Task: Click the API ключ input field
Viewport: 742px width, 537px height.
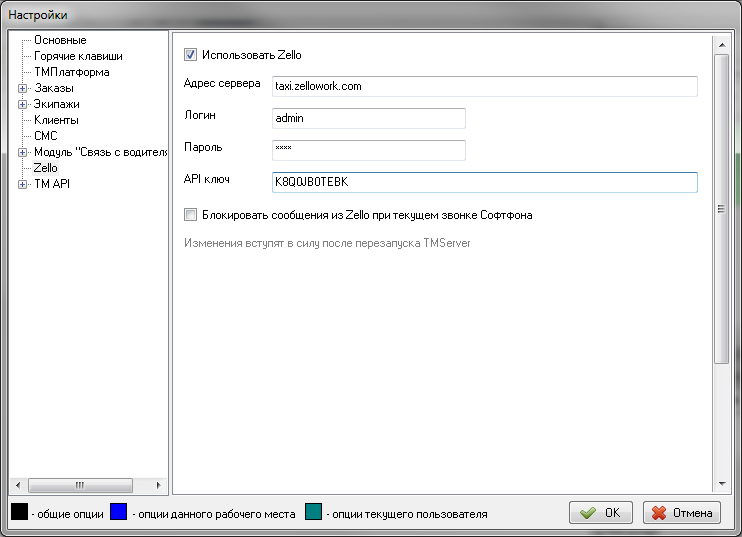Action: pyautogui.click(x=484, y=183)
